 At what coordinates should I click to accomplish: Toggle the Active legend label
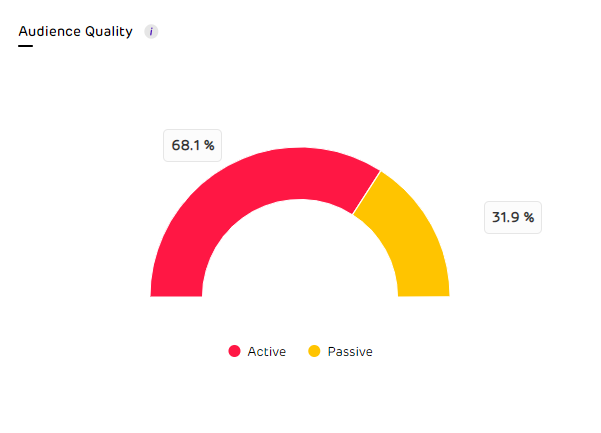(266, 352)
